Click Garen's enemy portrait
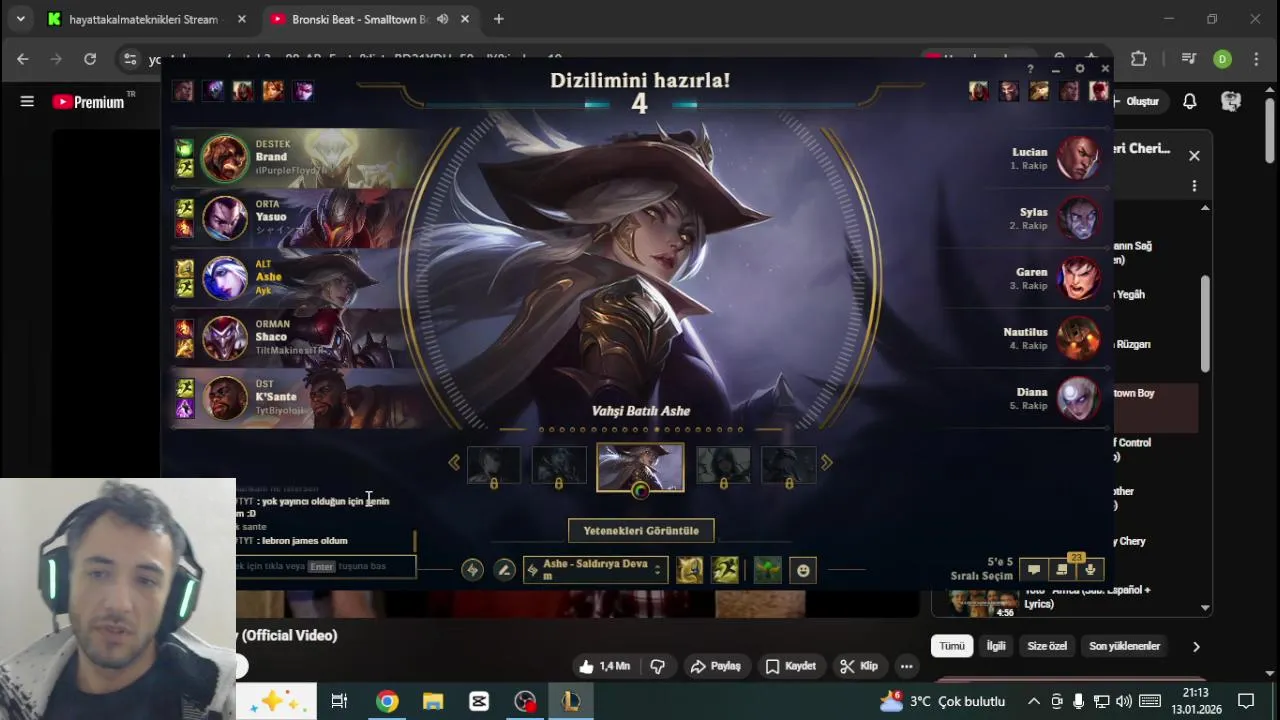 (x=1078, y=278)
